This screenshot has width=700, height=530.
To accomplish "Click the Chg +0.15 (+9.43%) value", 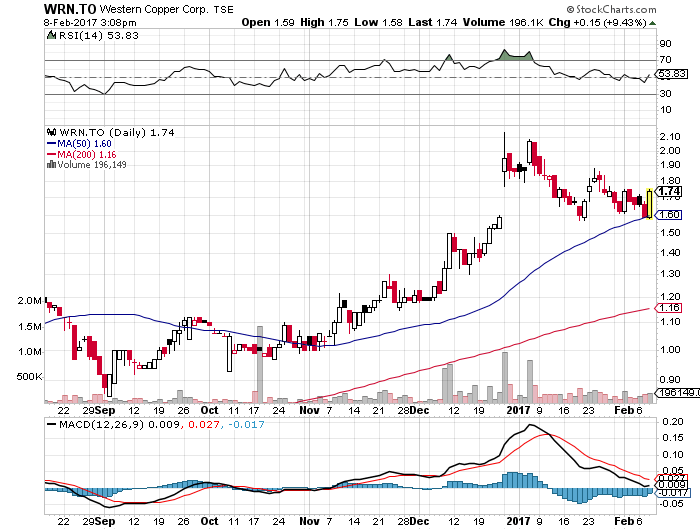I will (x=598, y=22).
